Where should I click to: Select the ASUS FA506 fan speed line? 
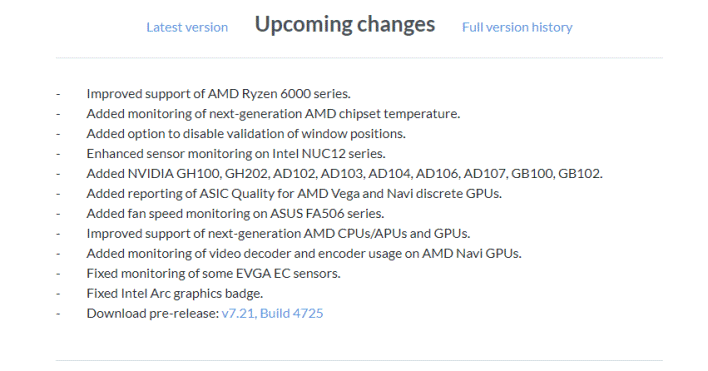click(x=235, y=213)
